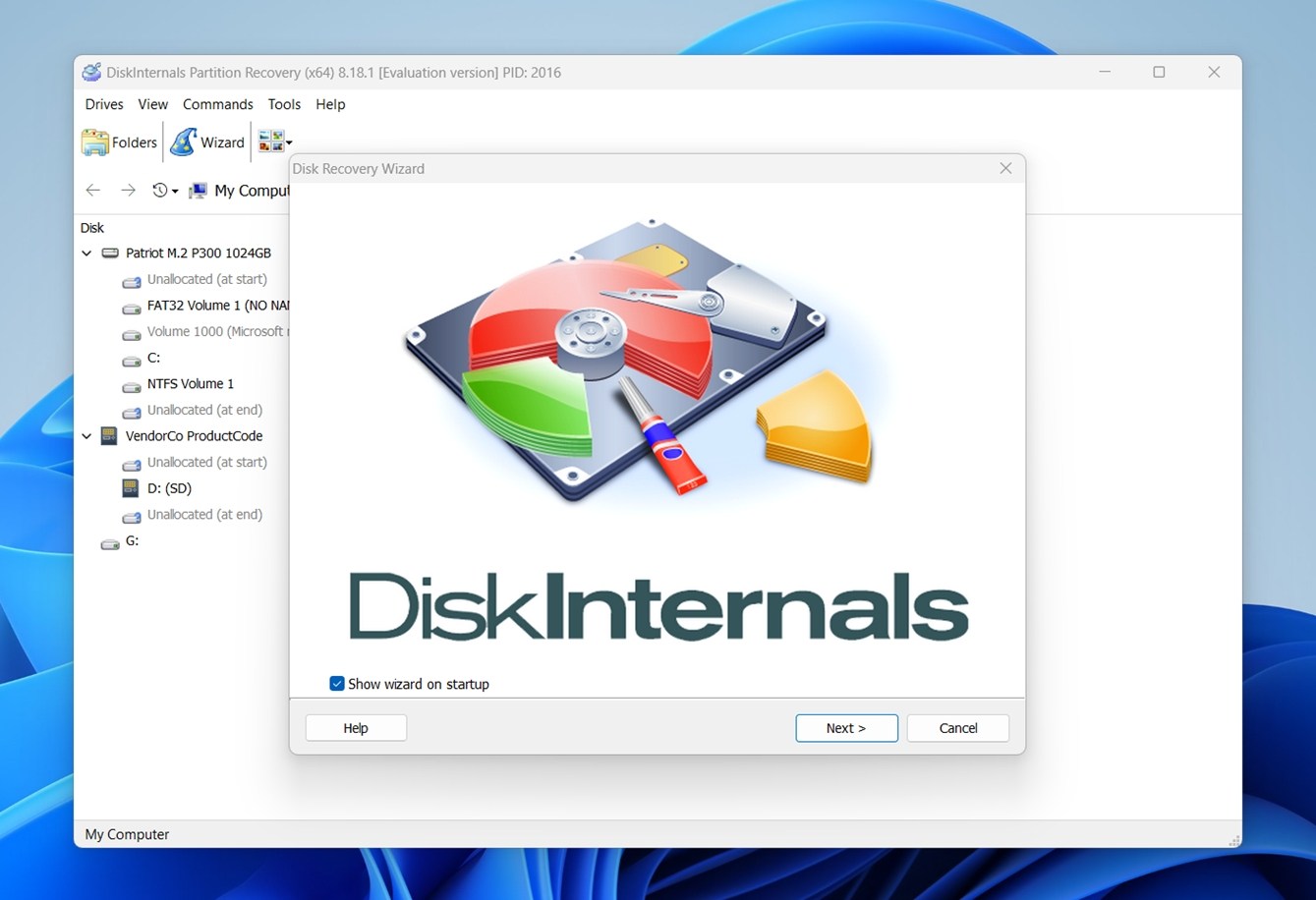This screenshot has width=1316, height=900.
Task: Open the Commands menu
Action: click(217, 104)
